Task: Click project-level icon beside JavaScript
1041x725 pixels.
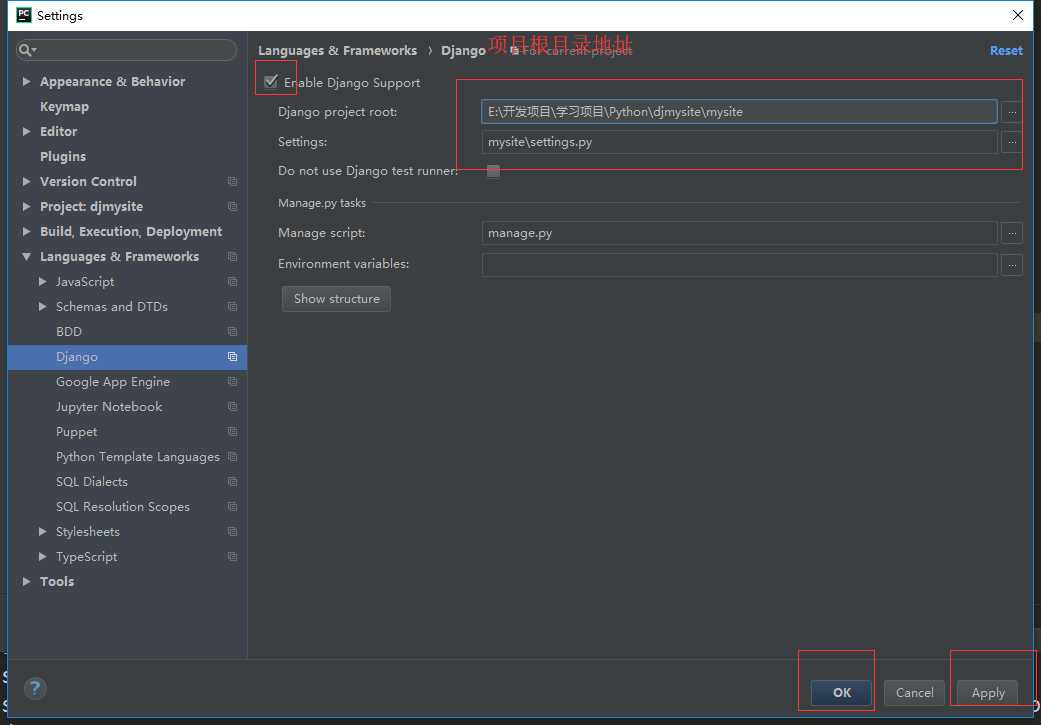Action: point(232,282)
